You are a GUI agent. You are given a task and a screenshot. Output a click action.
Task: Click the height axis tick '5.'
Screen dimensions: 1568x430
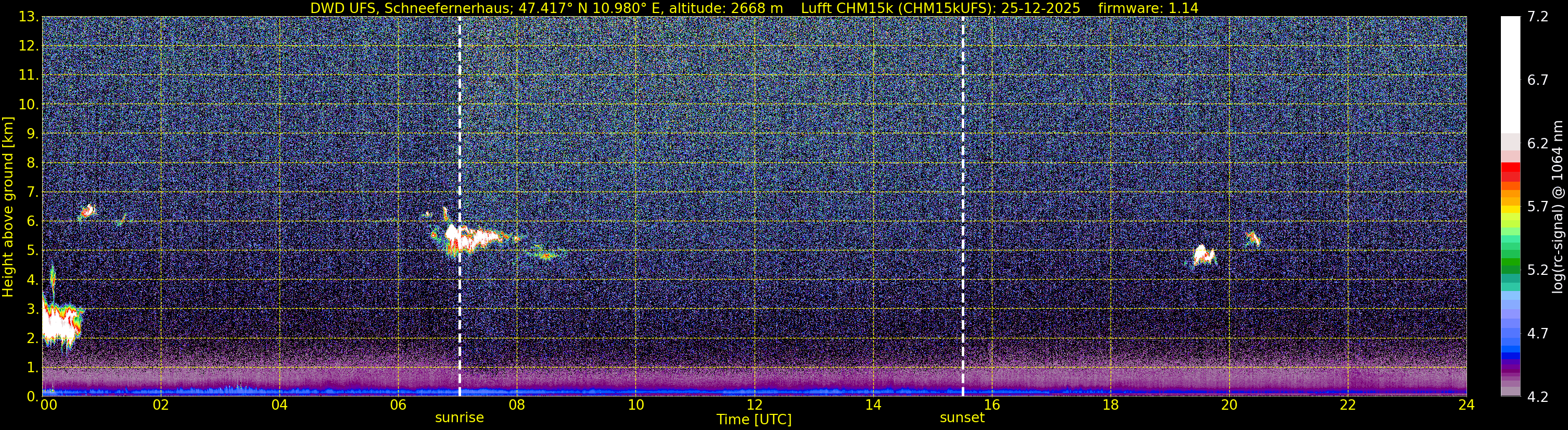pyautogui.click(x=32, y=251)
